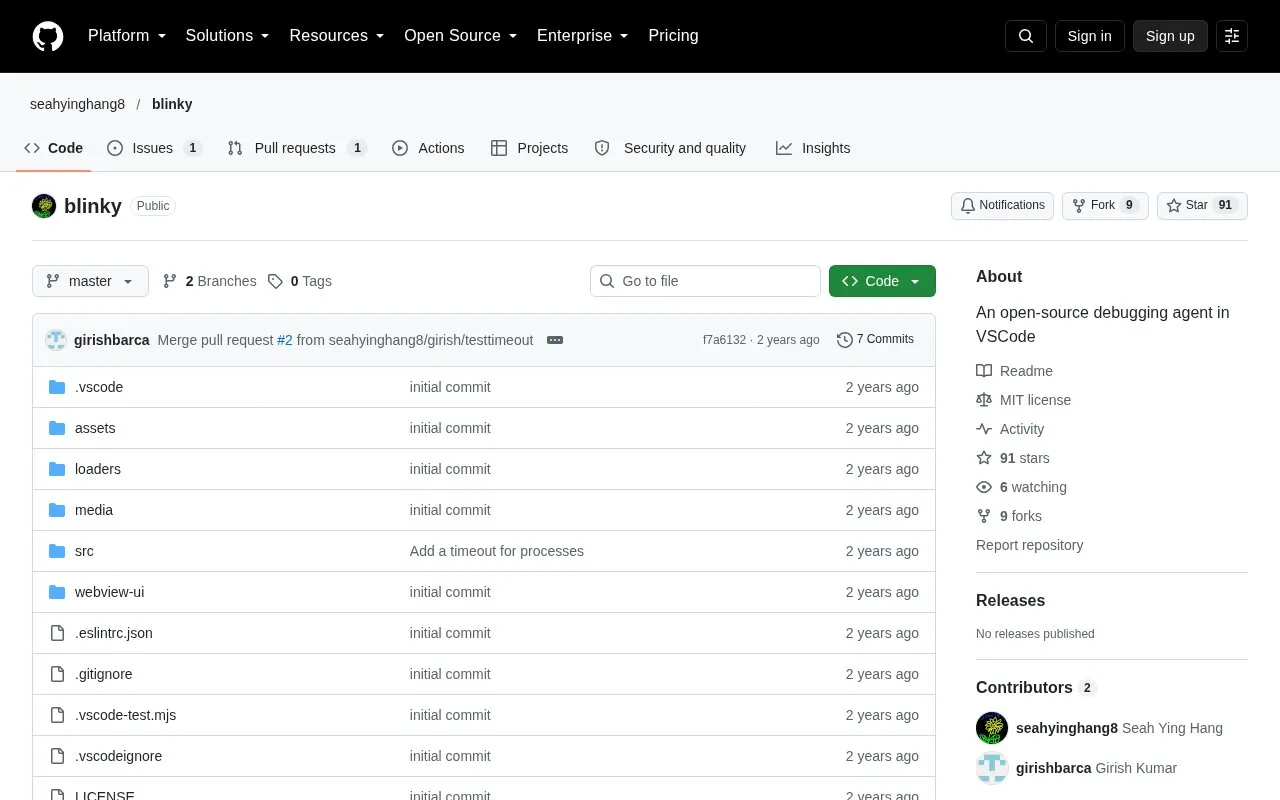View the 0 Tags link
1280x800 pixels.
[299, 281]
